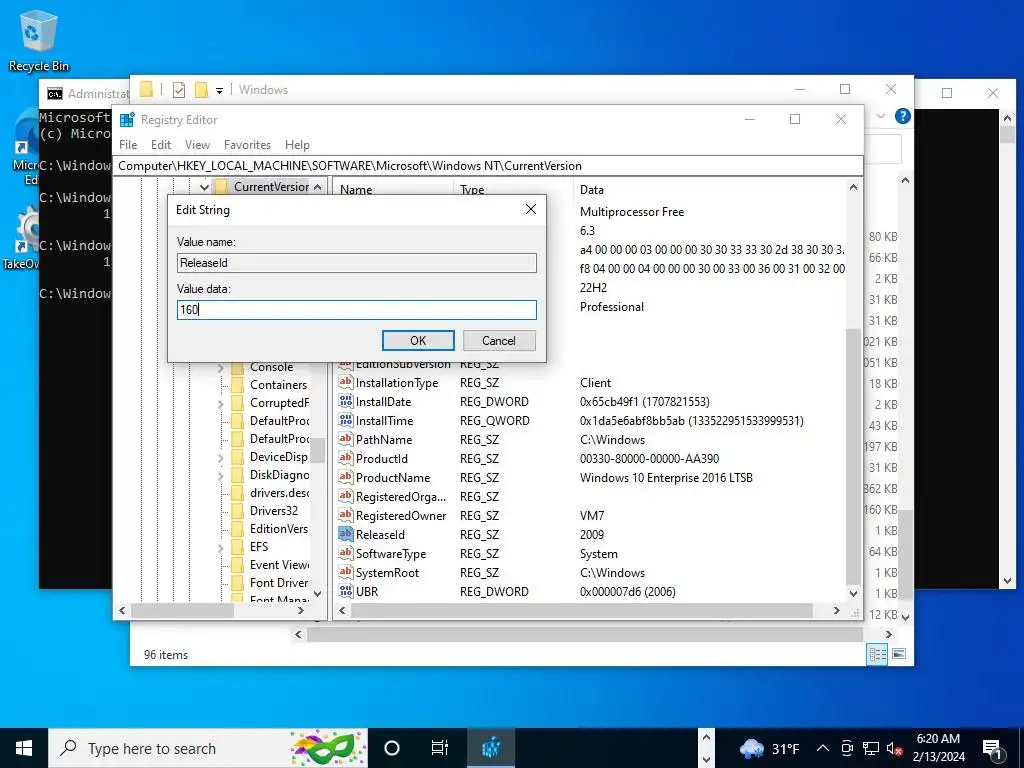
Task: Open the File menu in Registry Editor
Action: point(128,145)
